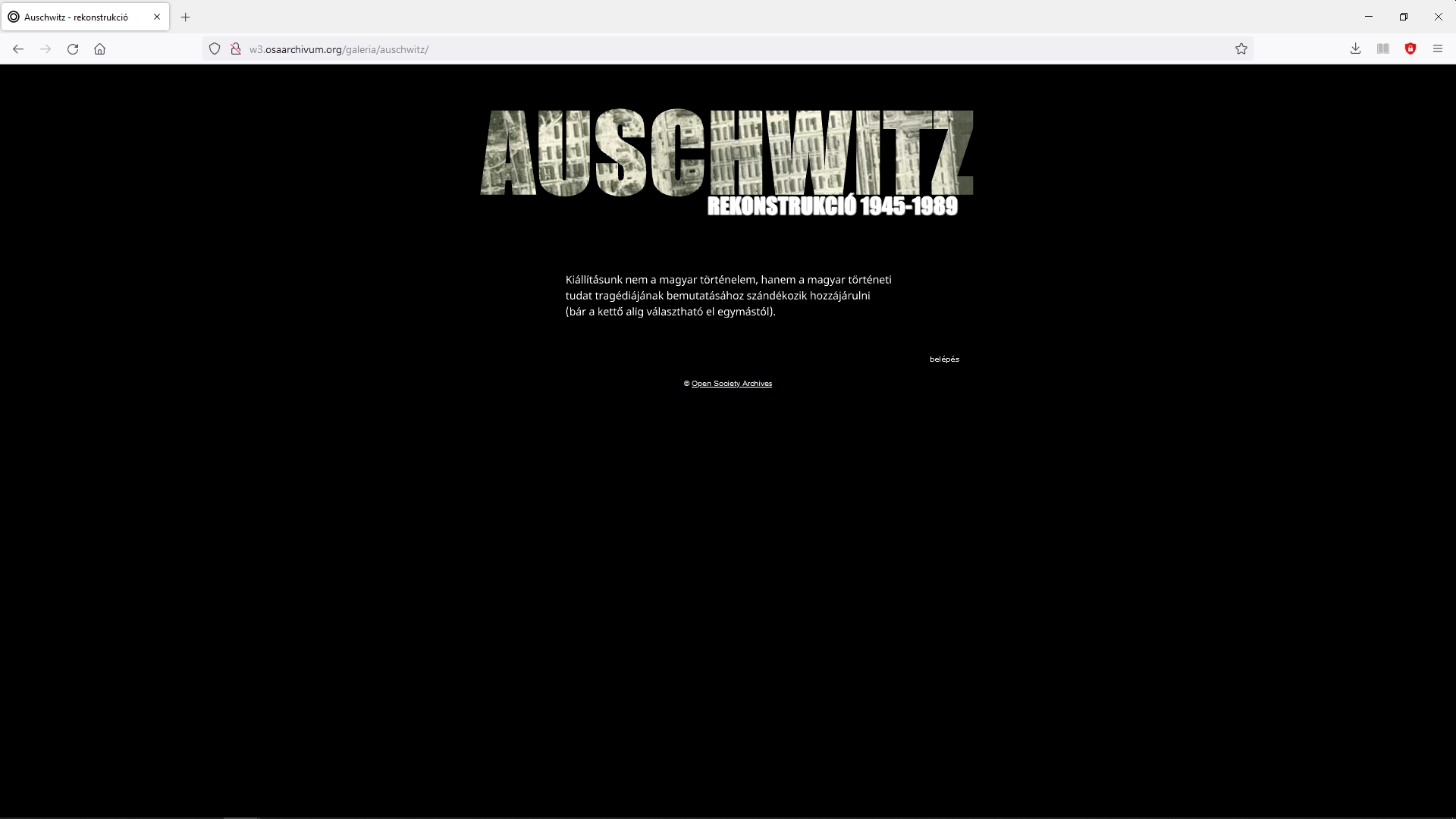Click the red uBlock extension icon

1410,49
